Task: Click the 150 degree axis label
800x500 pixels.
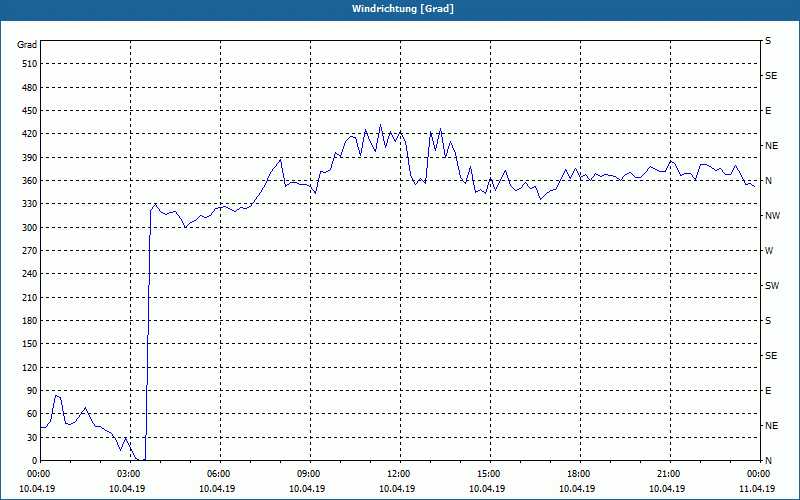Action: (30, 344)
